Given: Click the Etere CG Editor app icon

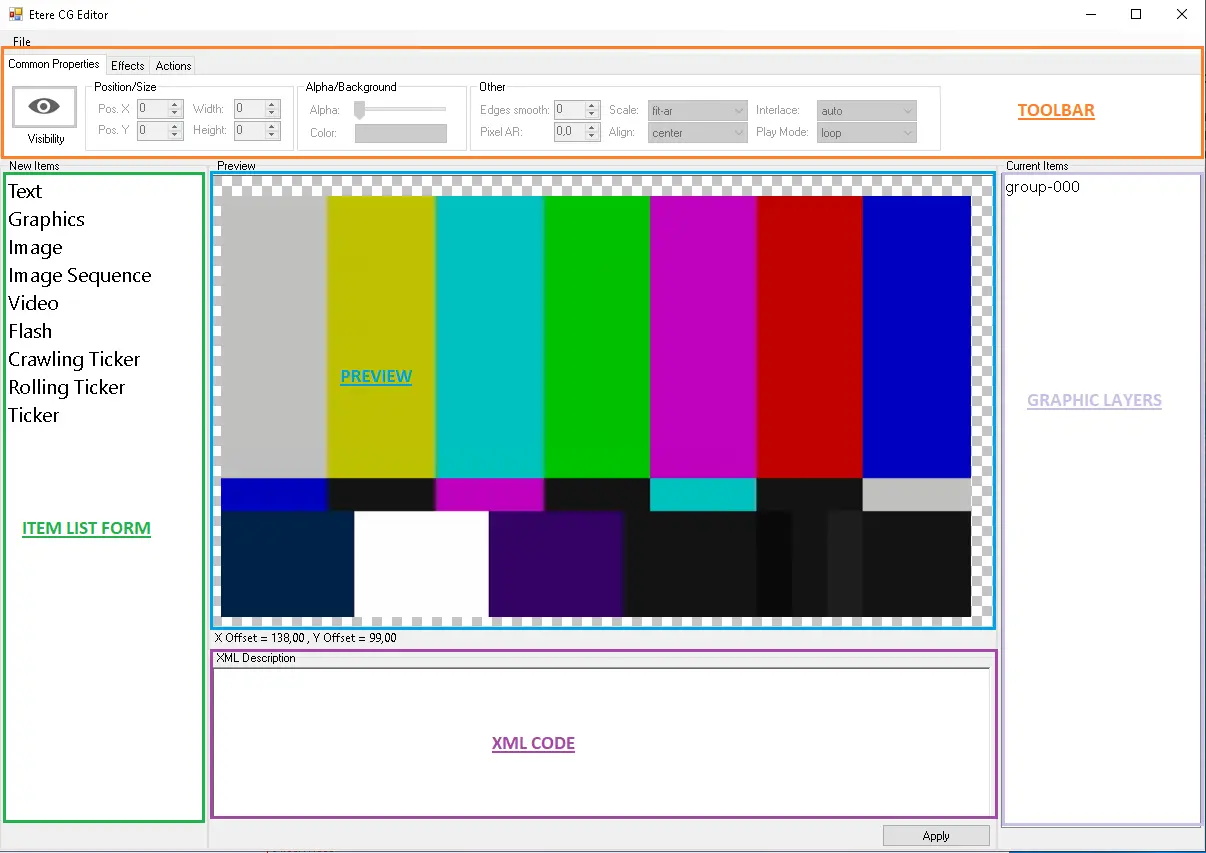Looking at the screenshot, I should [15, 15].
